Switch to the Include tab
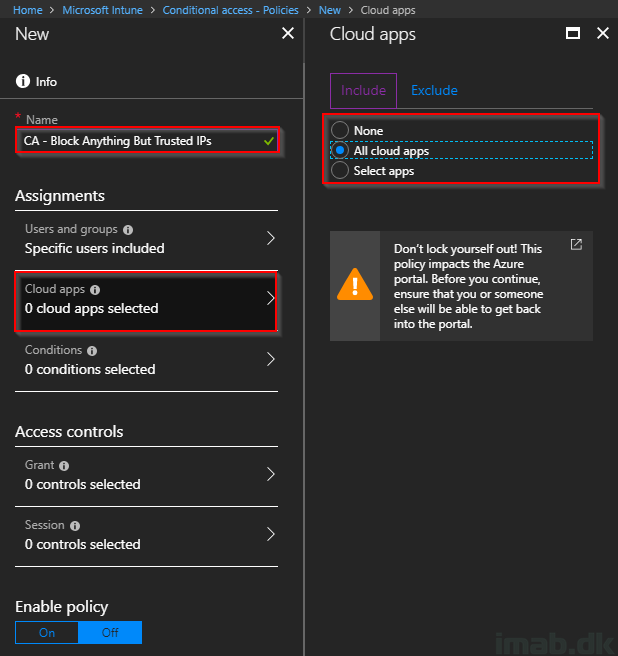 coord(363,90)
